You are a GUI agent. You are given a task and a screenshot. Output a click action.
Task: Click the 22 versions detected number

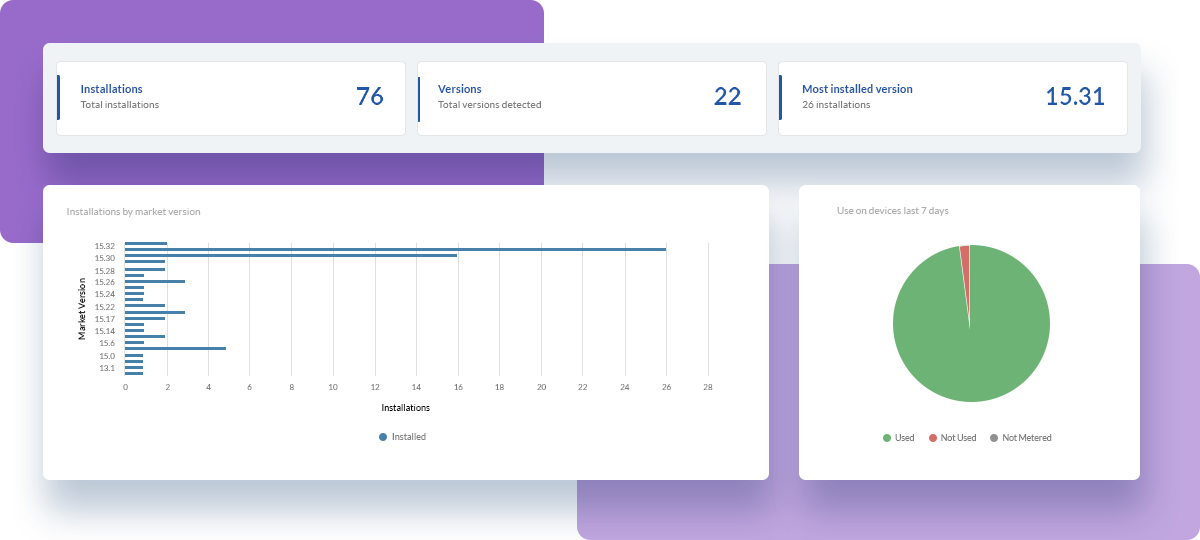coord(728,97)
